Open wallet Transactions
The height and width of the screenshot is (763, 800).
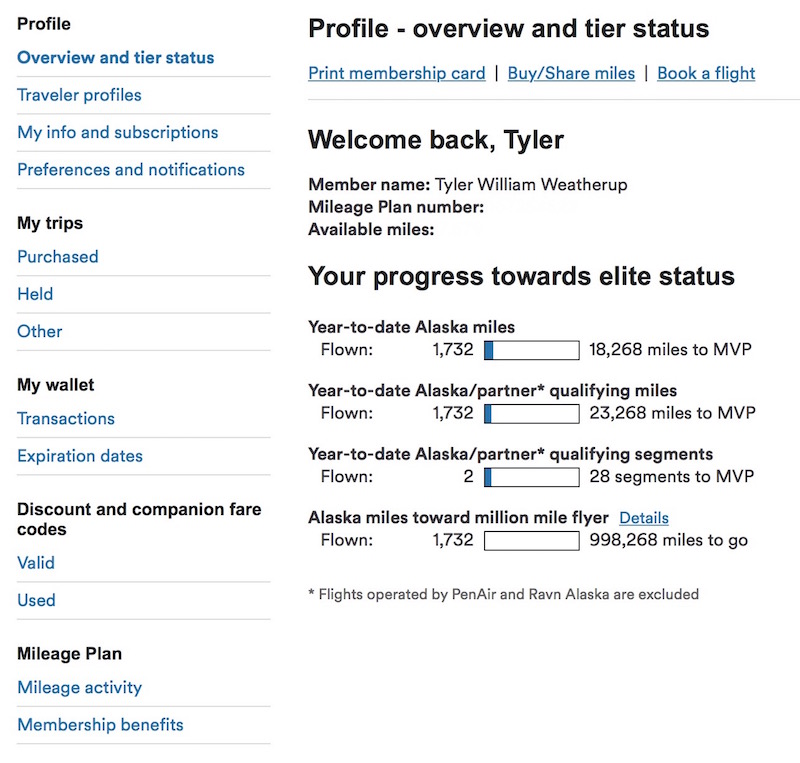[x=66, y=419]
